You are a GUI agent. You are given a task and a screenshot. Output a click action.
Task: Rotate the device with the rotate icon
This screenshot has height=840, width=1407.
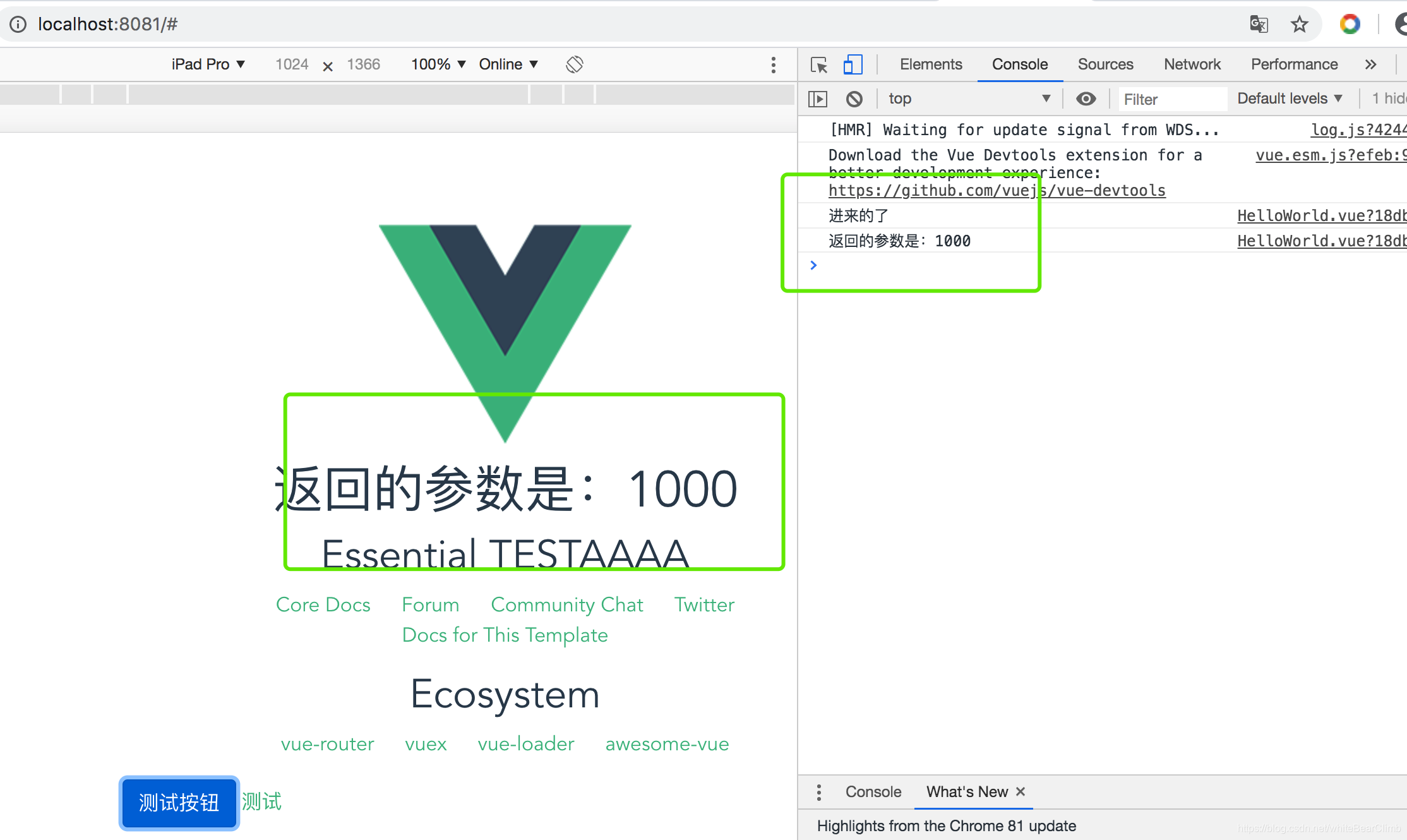pyautogui.click(x=574, y=64)
